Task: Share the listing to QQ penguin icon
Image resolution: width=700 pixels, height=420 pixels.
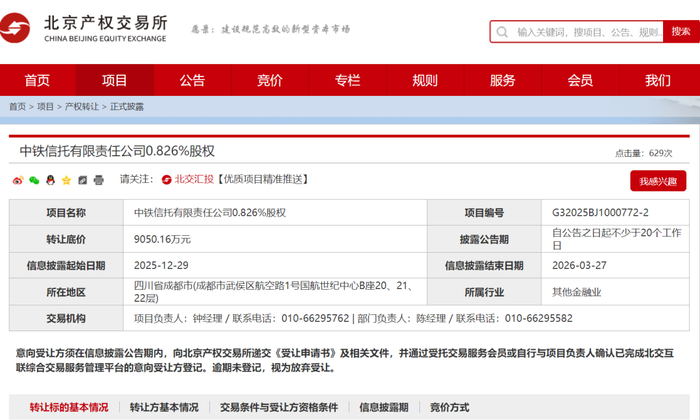Action: pyautogui.click(x=50, y=180)
